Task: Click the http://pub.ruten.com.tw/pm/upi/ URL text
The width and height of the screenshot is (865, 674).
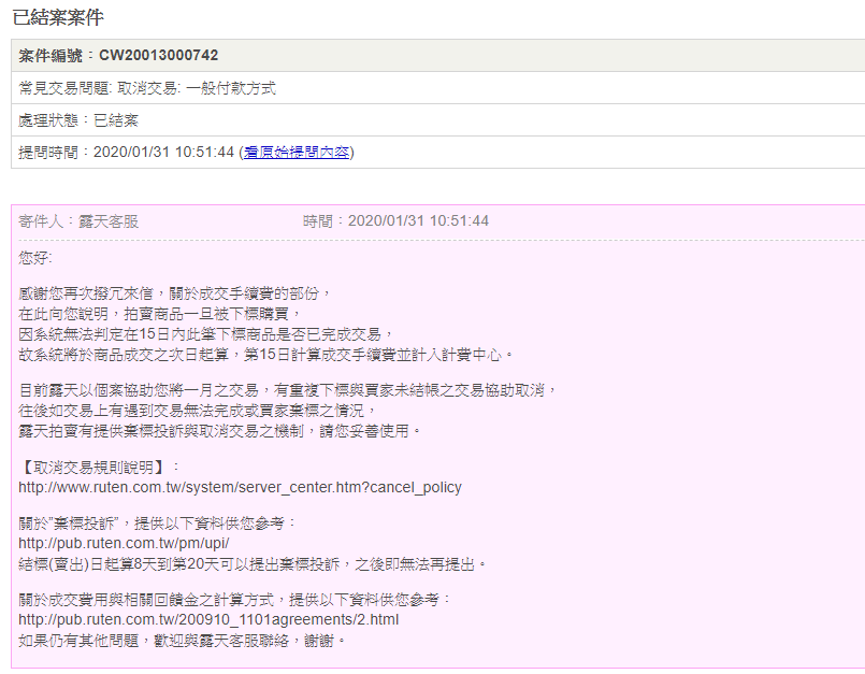Action: [124, 543]
